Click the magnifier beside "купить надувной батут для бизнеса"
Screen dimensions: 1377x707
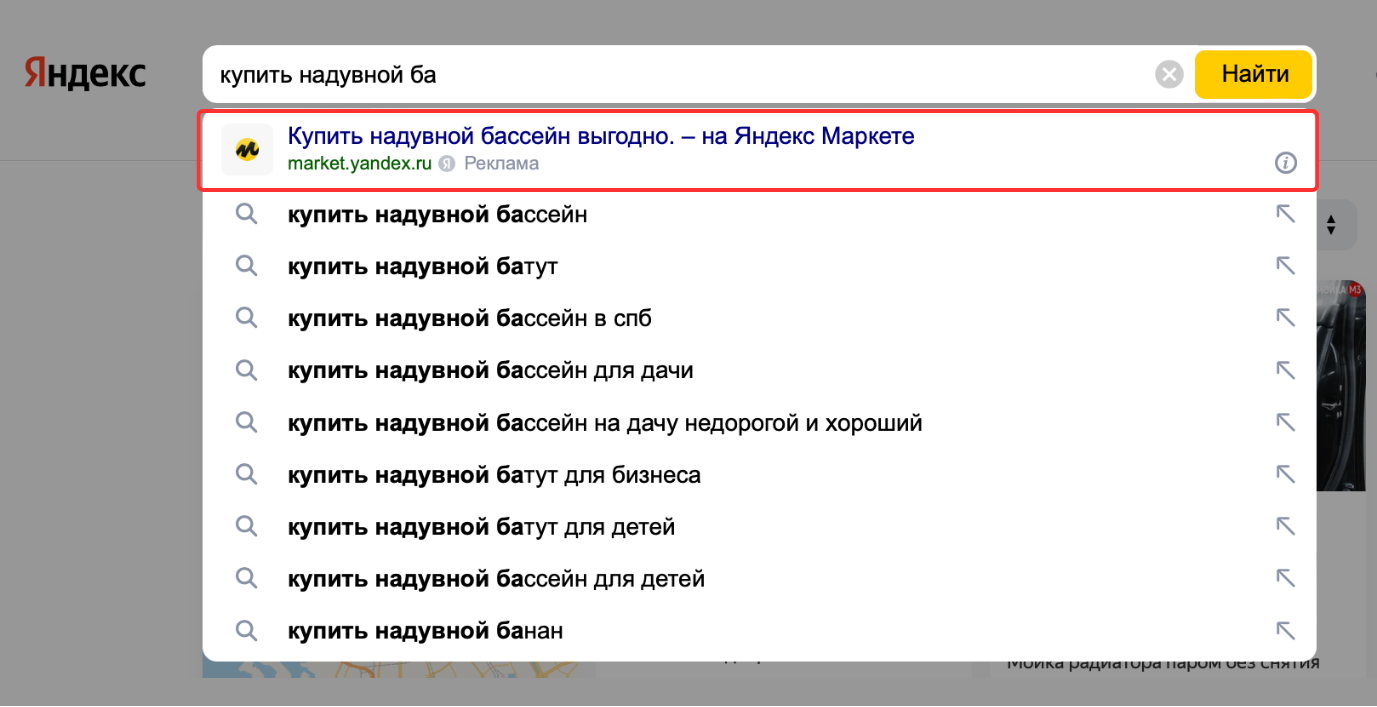click(x=246, y=473)
